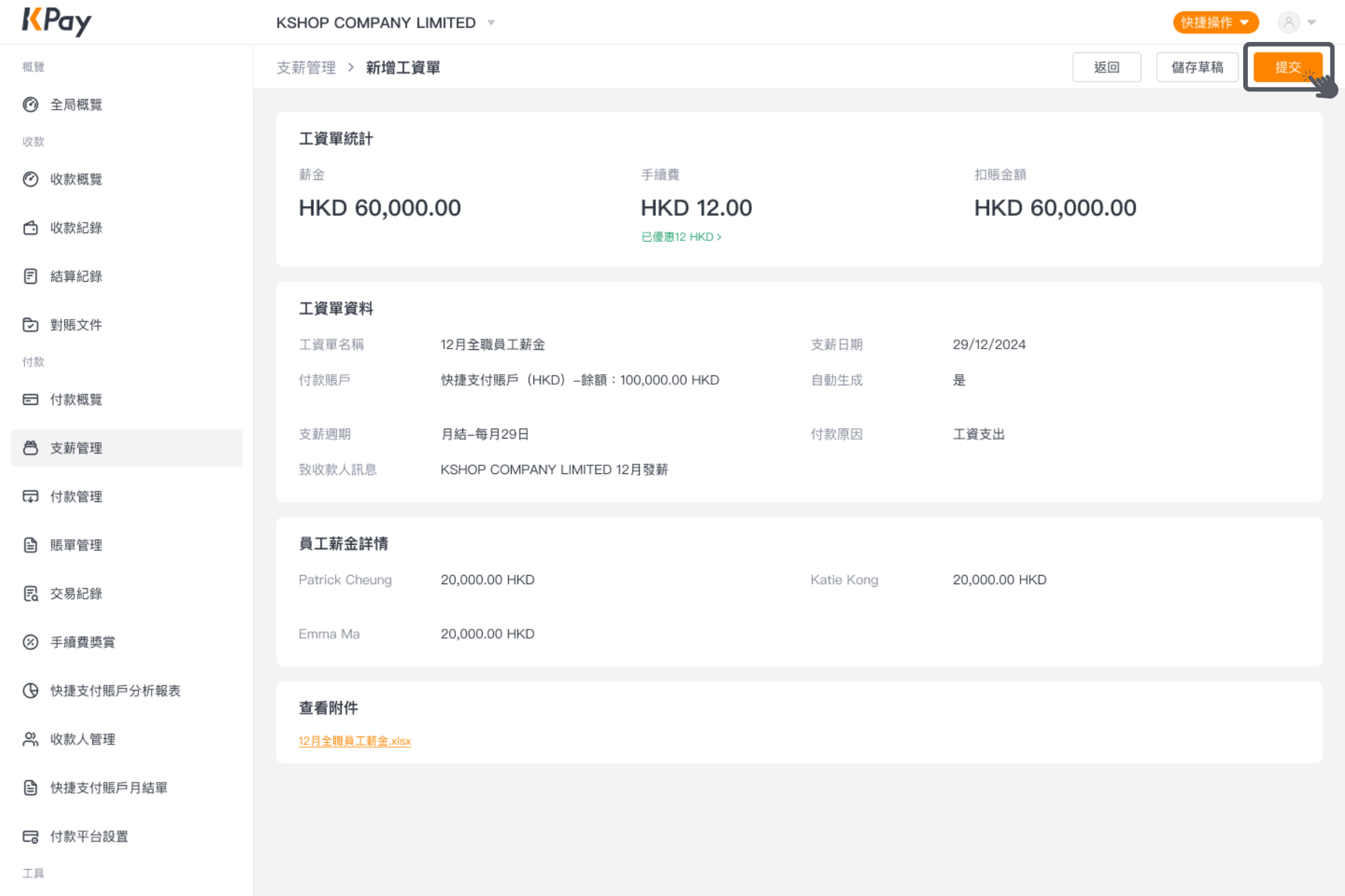Click 支薪管理 breadcrumb link
1345x896 pixels.
click(306, 68)
